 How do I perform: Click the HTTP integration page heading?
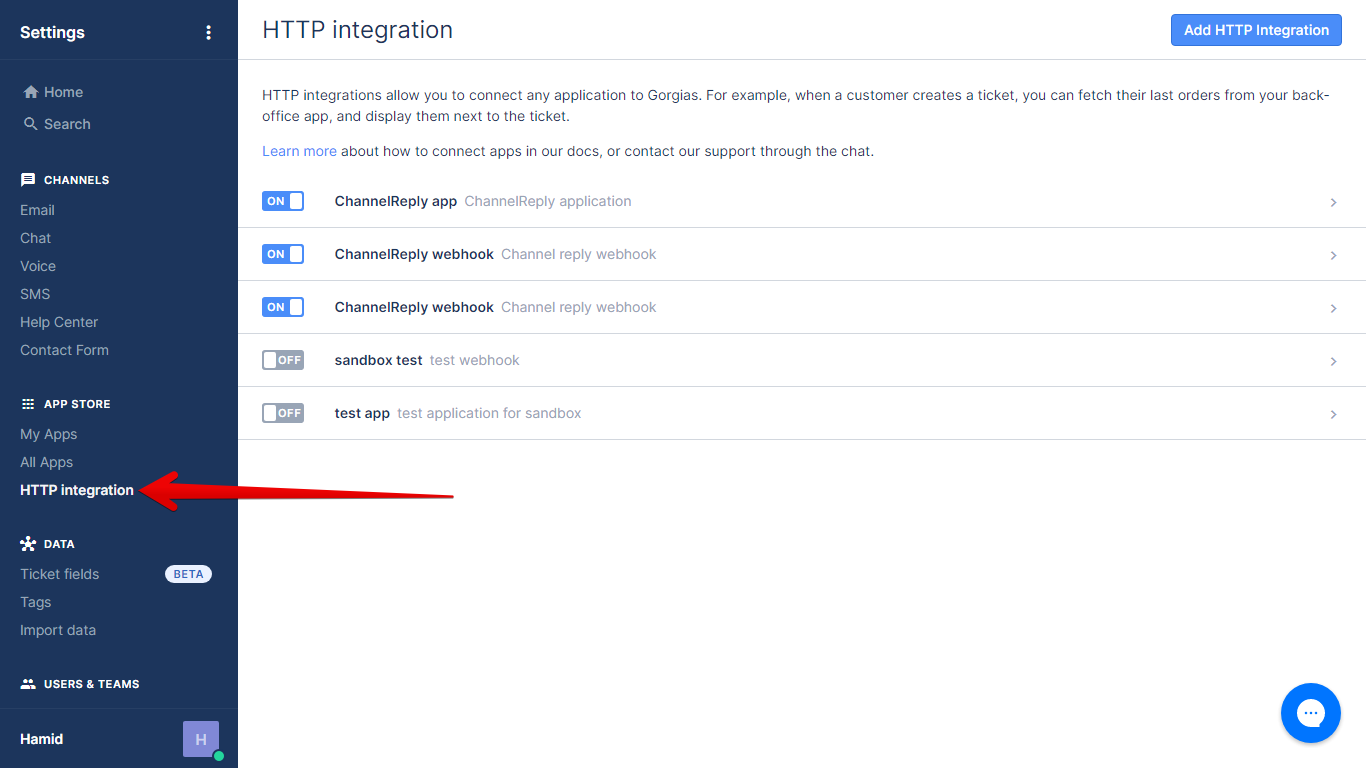click(357, 30)
